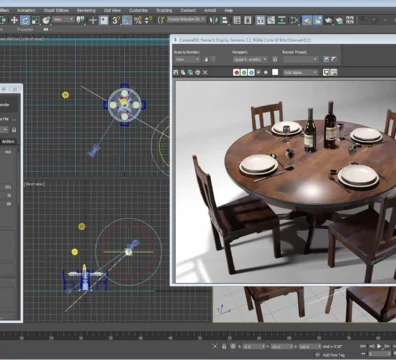Open the Rendering menu

click(x=86, y=10)
